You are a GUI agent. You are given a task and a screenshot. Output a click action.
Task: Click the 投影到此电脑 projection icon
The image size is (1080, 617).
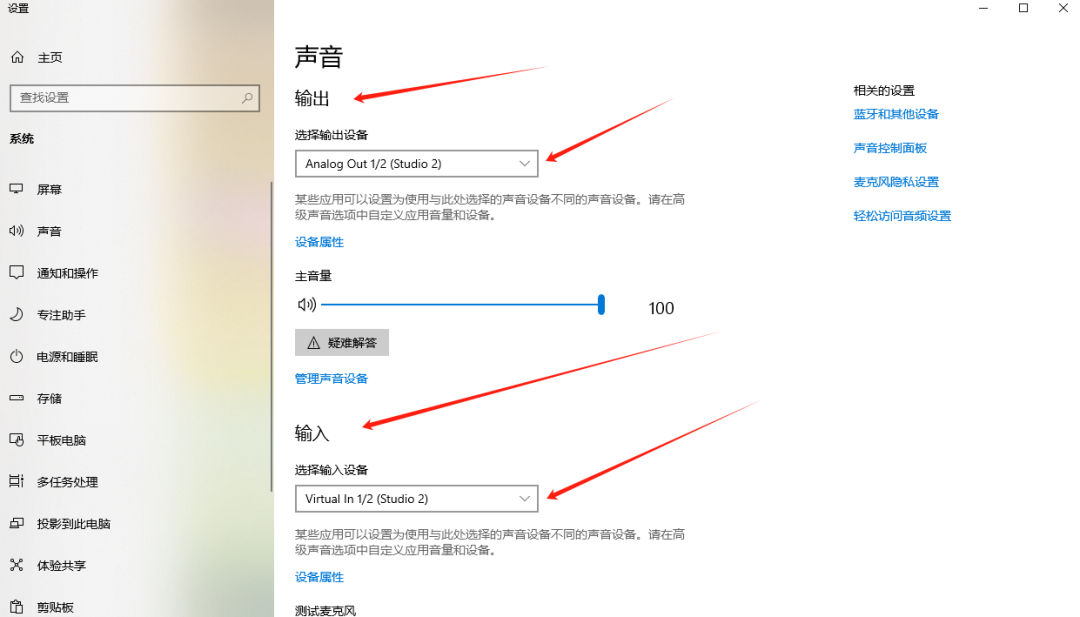click(17, 523)
